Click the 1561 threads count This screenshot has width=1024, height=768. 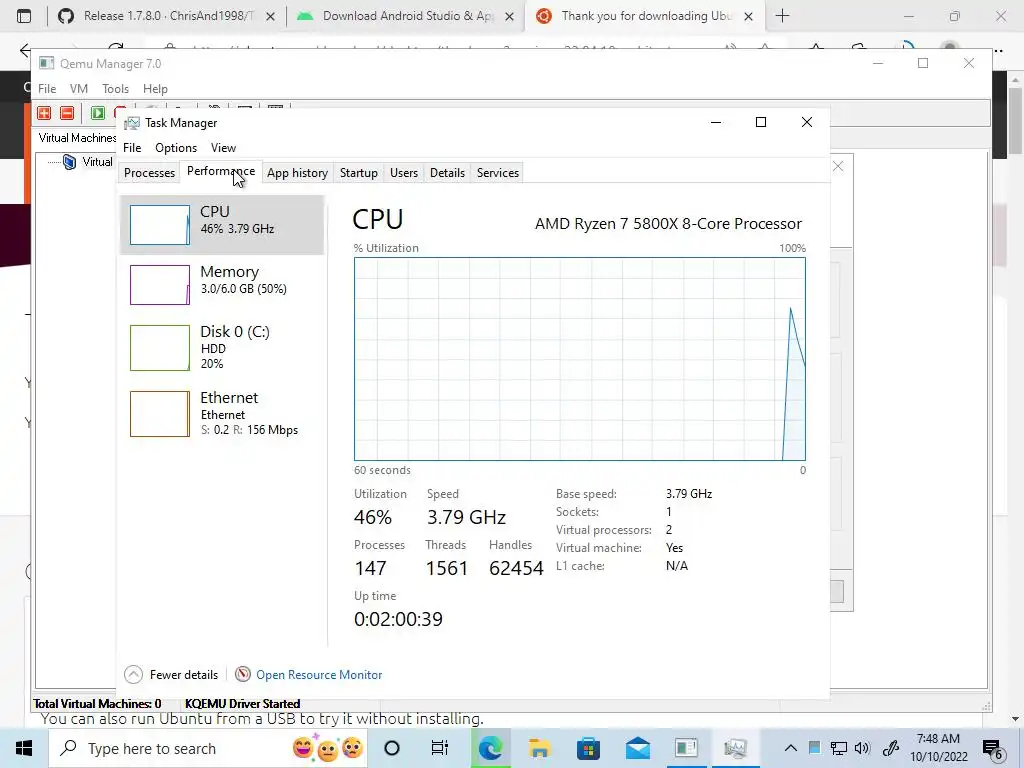click(x=447, y=568)
